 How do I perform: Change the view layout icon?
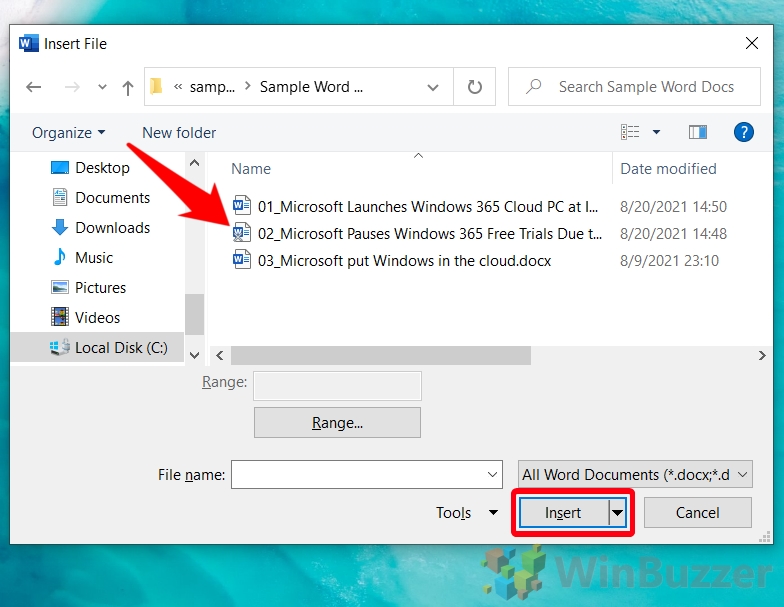coord(630,132)
